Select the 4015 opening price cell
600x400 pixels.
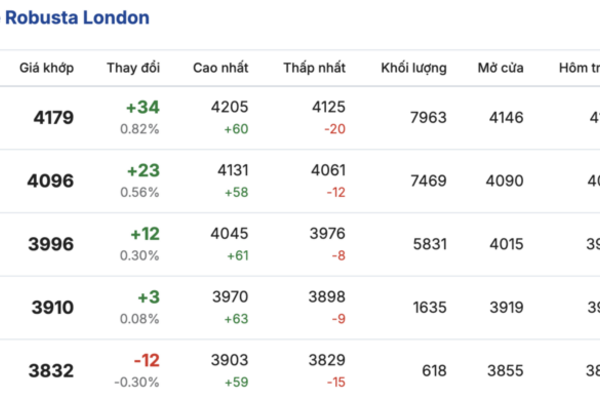pos(505,244)
